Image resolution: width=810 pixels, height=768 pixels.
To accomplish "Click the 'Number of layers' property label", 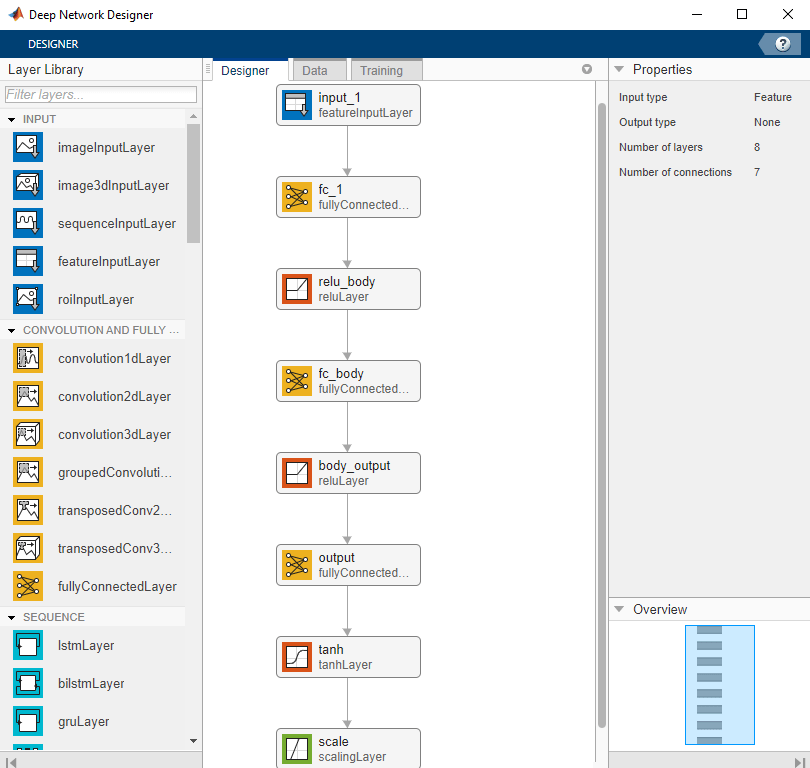I will (x=661, y=147).
